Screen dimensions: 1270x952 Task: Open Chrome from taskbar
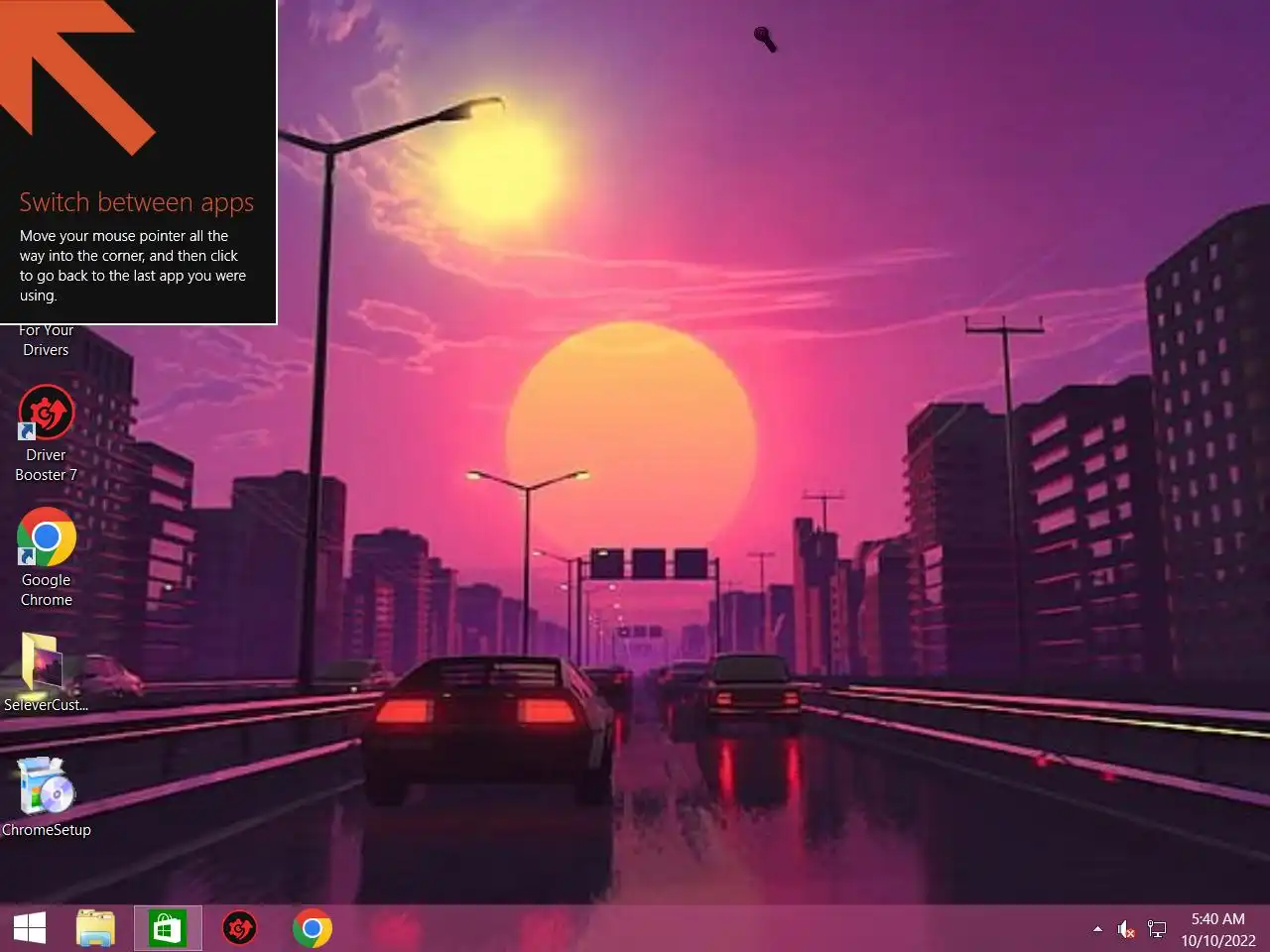[312, 928]
